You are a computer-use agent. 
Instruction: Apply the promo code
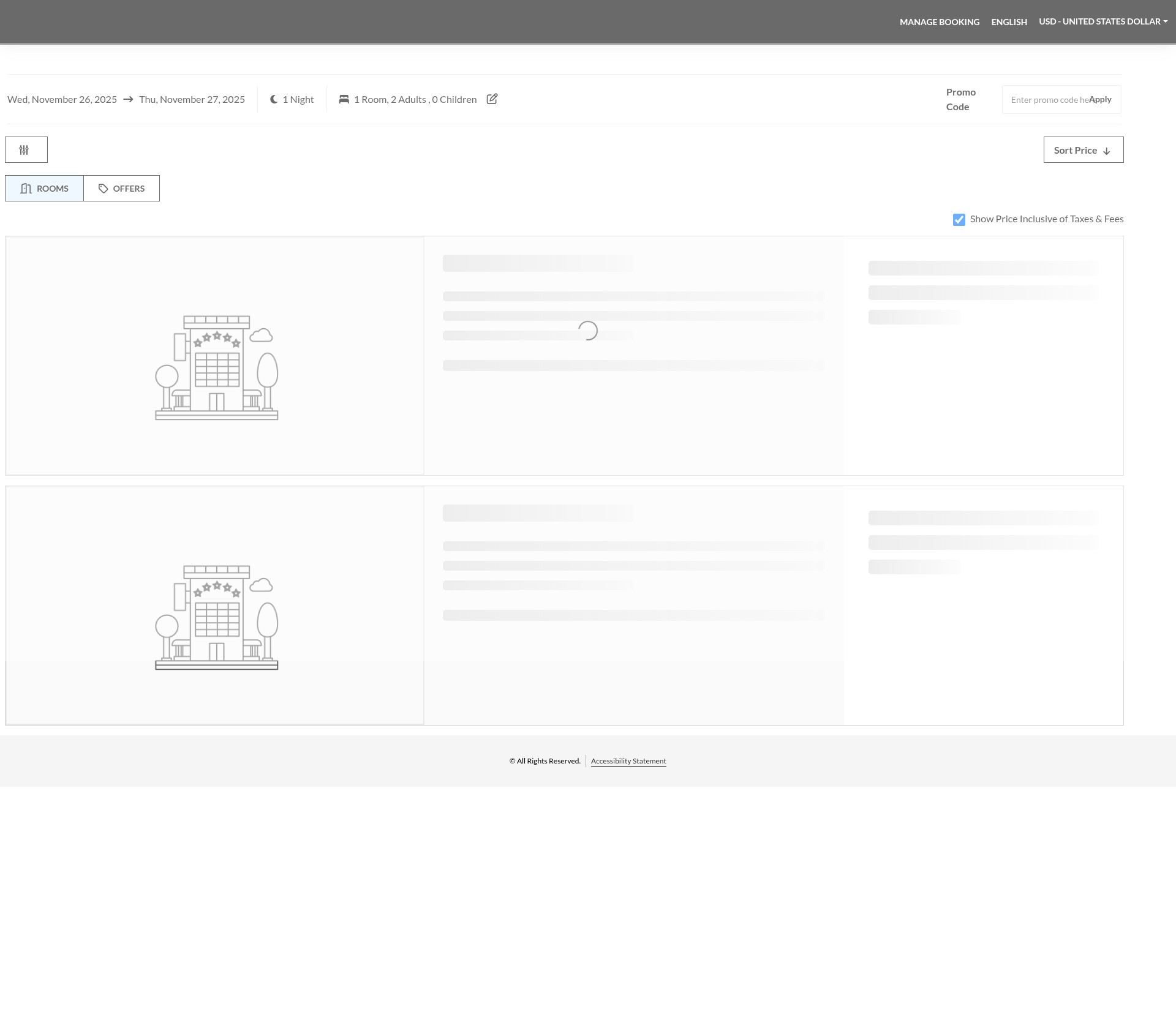(x=1100, y=99)
